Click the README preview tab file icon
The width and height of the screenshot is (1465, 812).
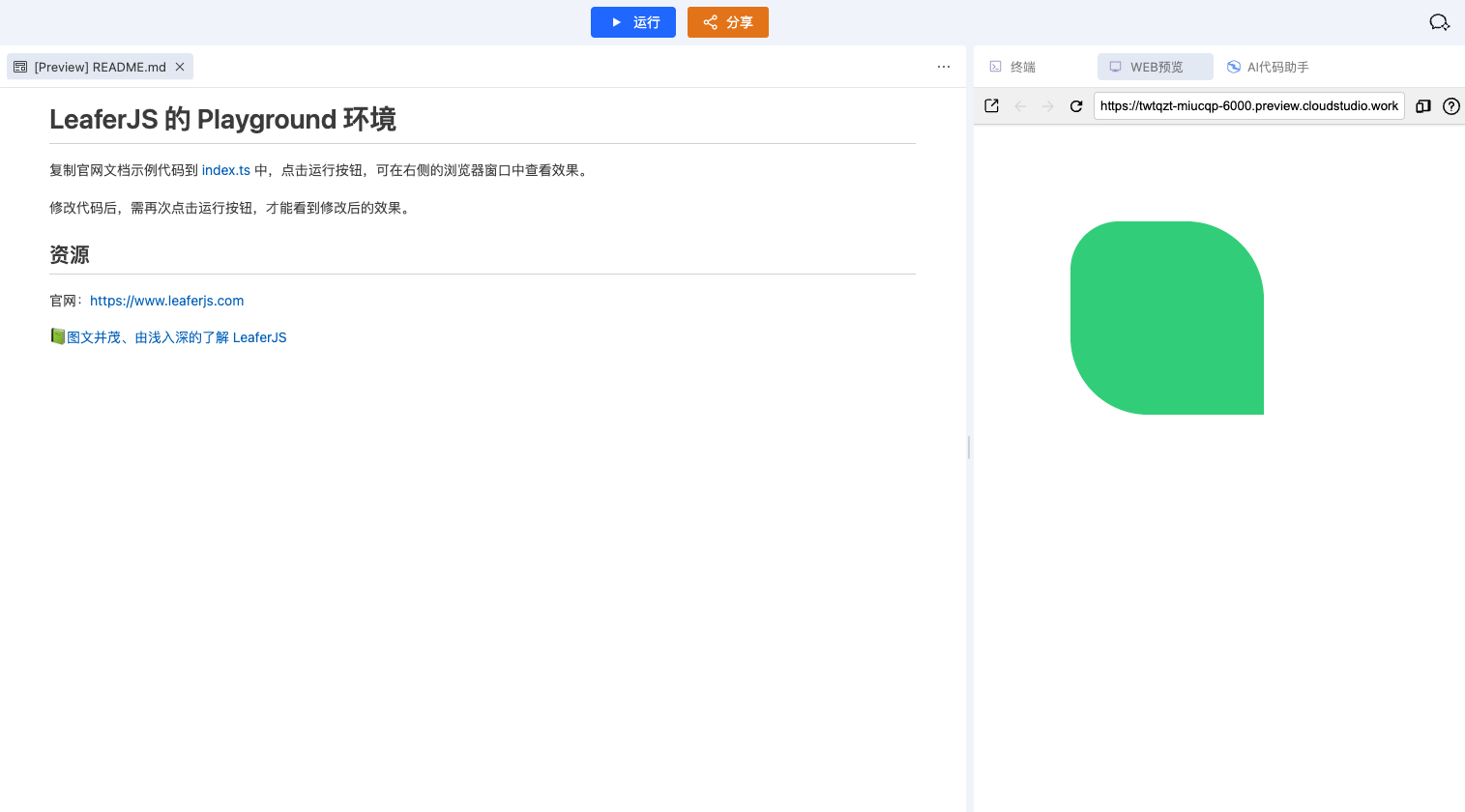pos(20,67)
